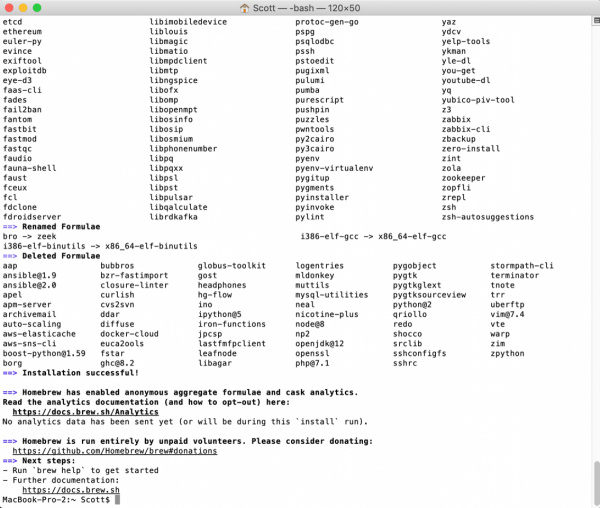Click the 'vim@7.4' deleted formula

(507, 314)
